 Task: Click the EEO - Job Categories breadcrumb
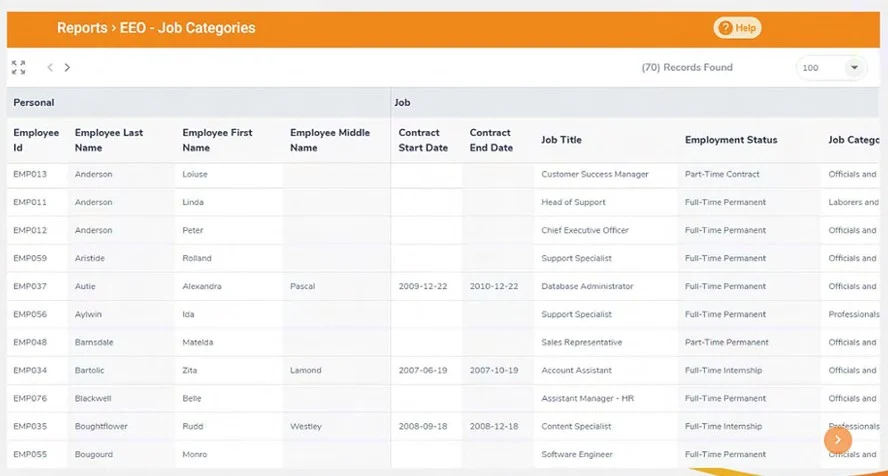[x=187, y=28]
